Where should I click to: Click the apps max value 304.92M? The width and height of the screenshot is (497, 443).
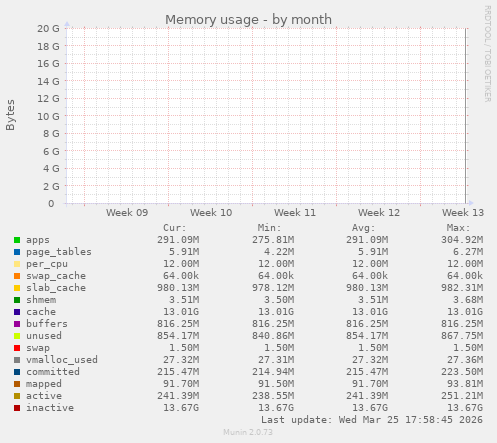pyautogui.click(x=462, y=240)
